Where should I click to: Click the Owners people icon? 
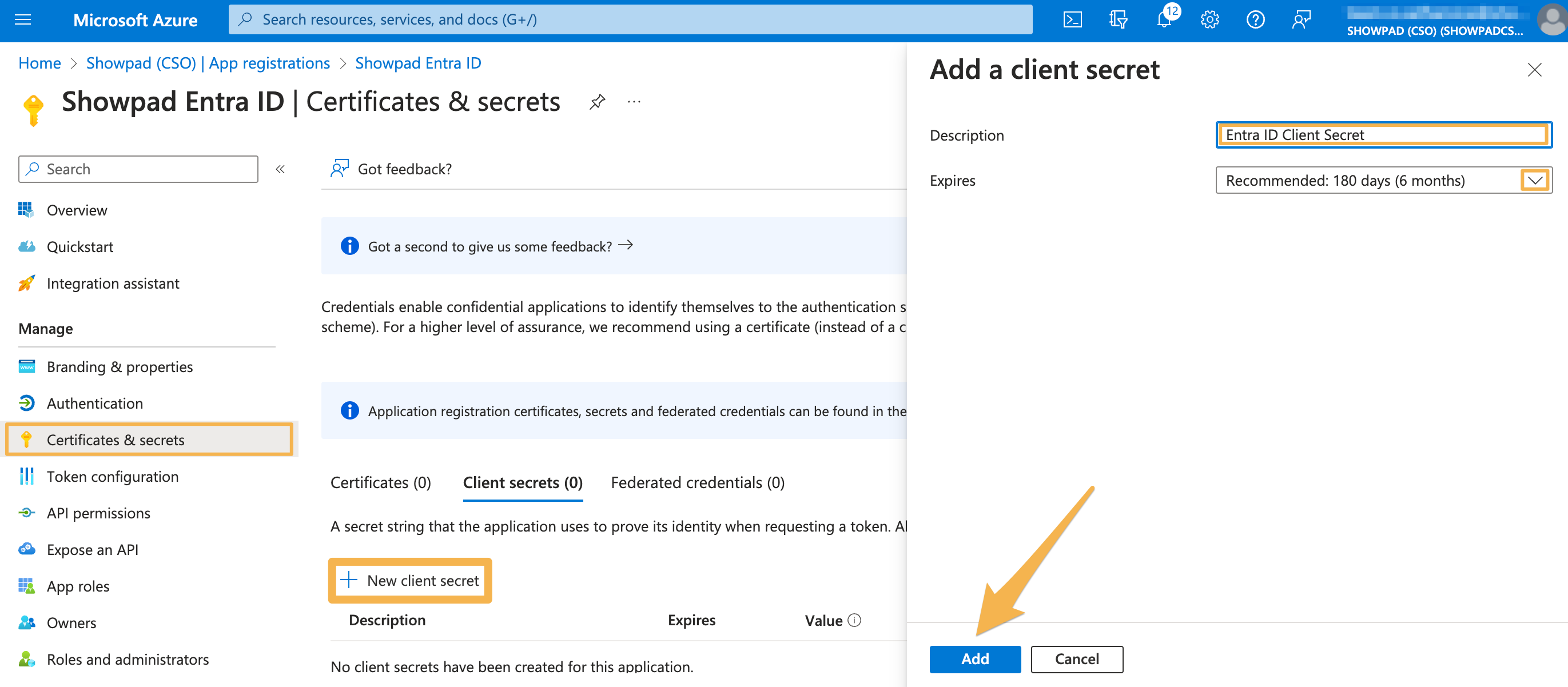click(26, 622)
